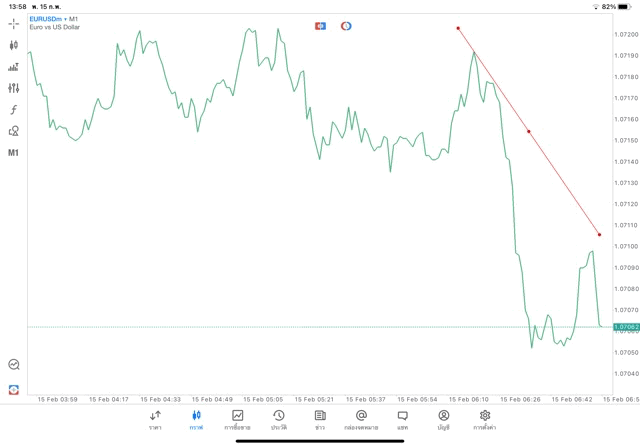Select the highlighted Chart tab
Image resolution: width=640 pixels, height=447 pixels.
pyautogui.click(x=196, y=419)
